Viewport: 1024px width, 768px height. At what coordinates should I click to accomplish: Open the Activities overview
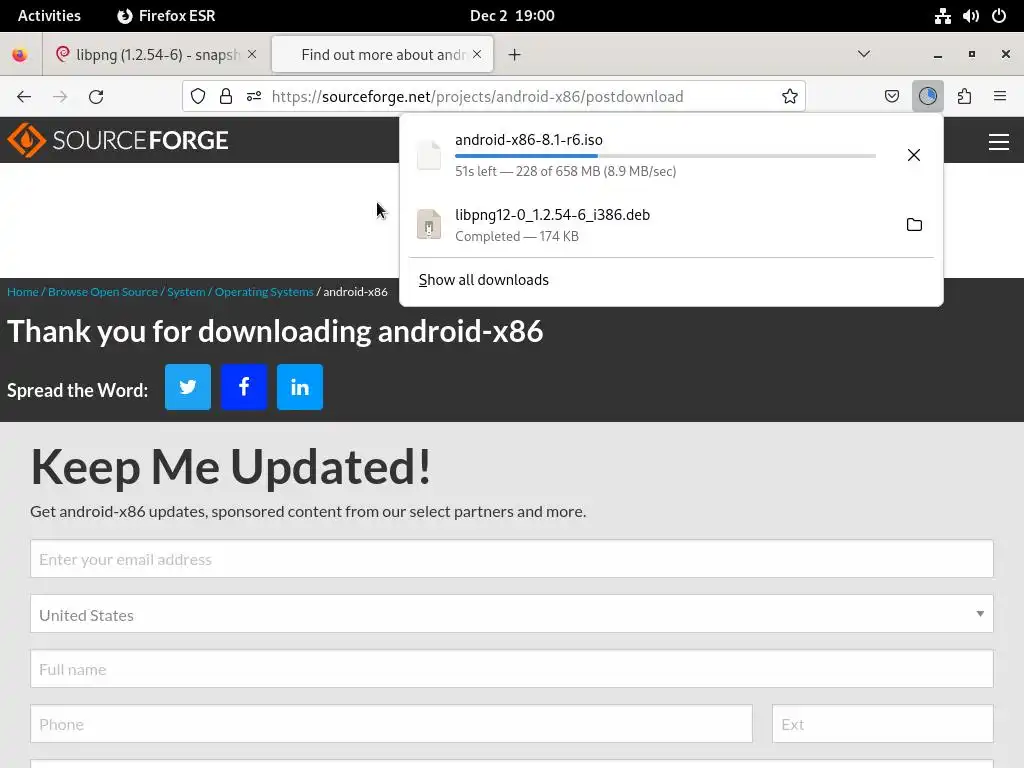coord(49,16)
